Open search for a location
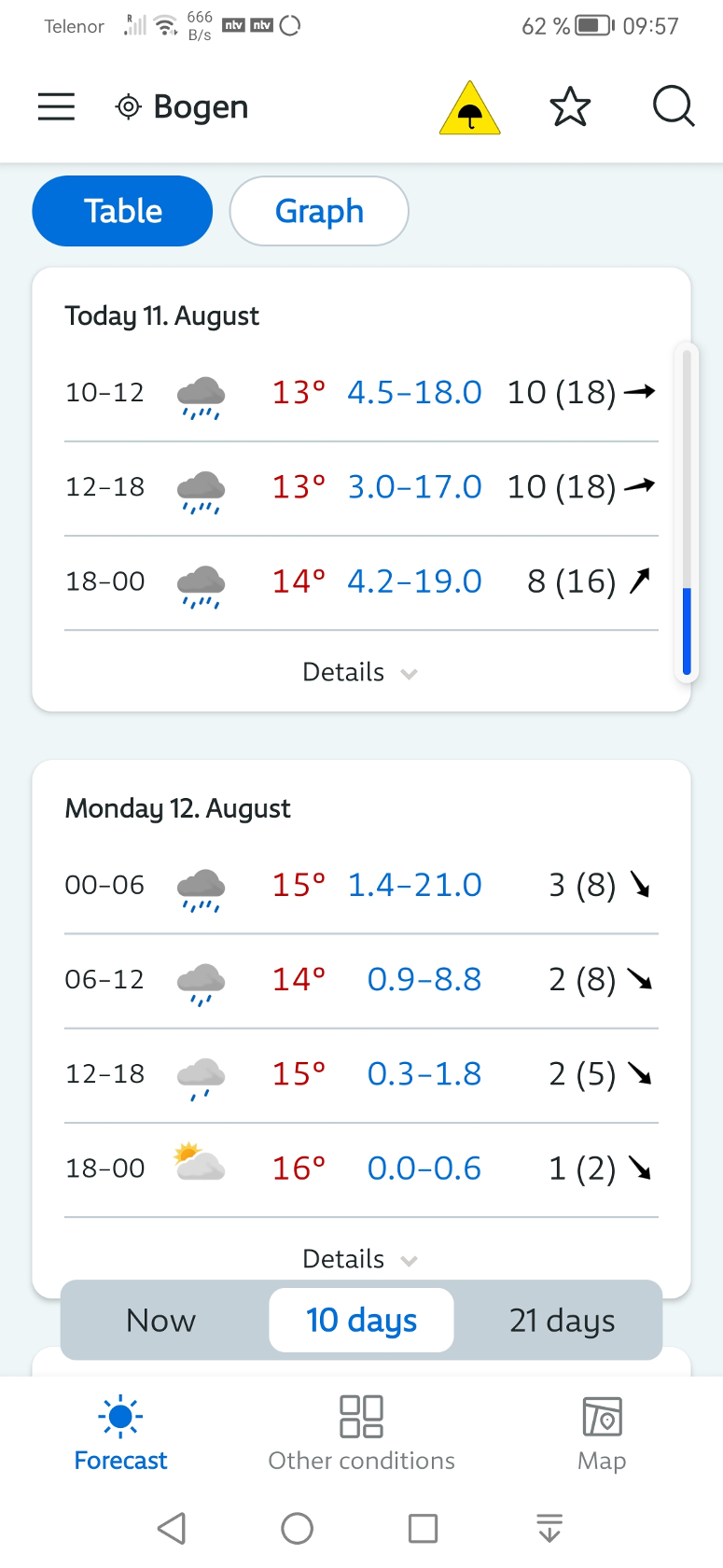 coord(673,106)
